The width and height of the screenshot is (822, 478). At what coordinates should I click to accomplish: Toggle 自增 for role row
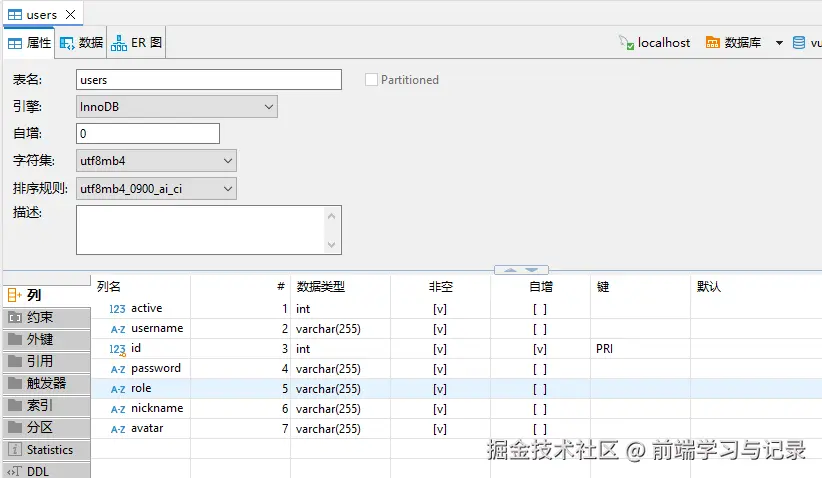tap(540, 389)
